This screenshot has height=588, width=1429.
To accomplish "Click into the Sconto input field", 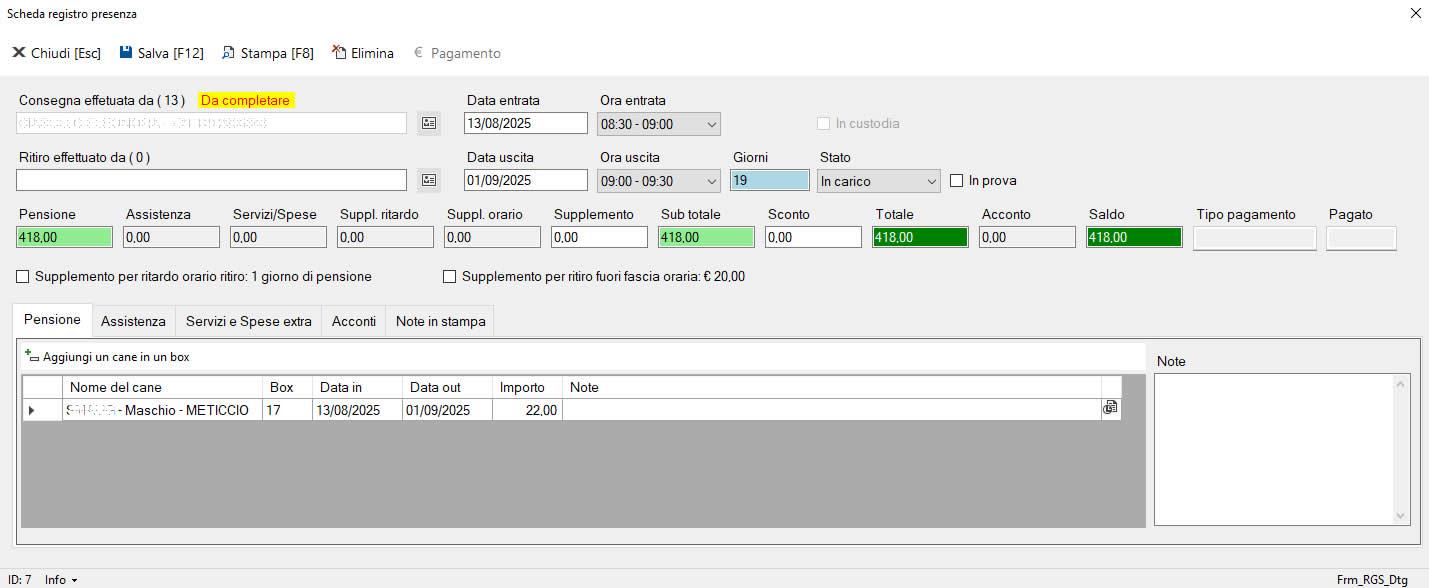I will pos(812,237).
